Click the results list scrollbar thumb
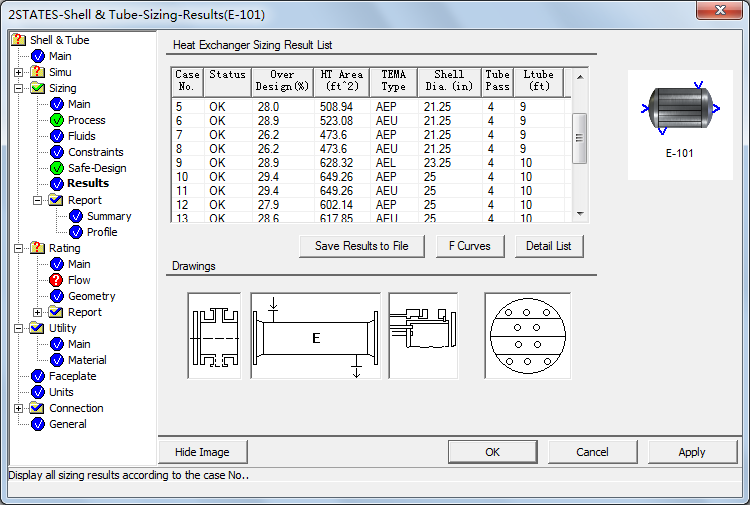 (580, 138)
